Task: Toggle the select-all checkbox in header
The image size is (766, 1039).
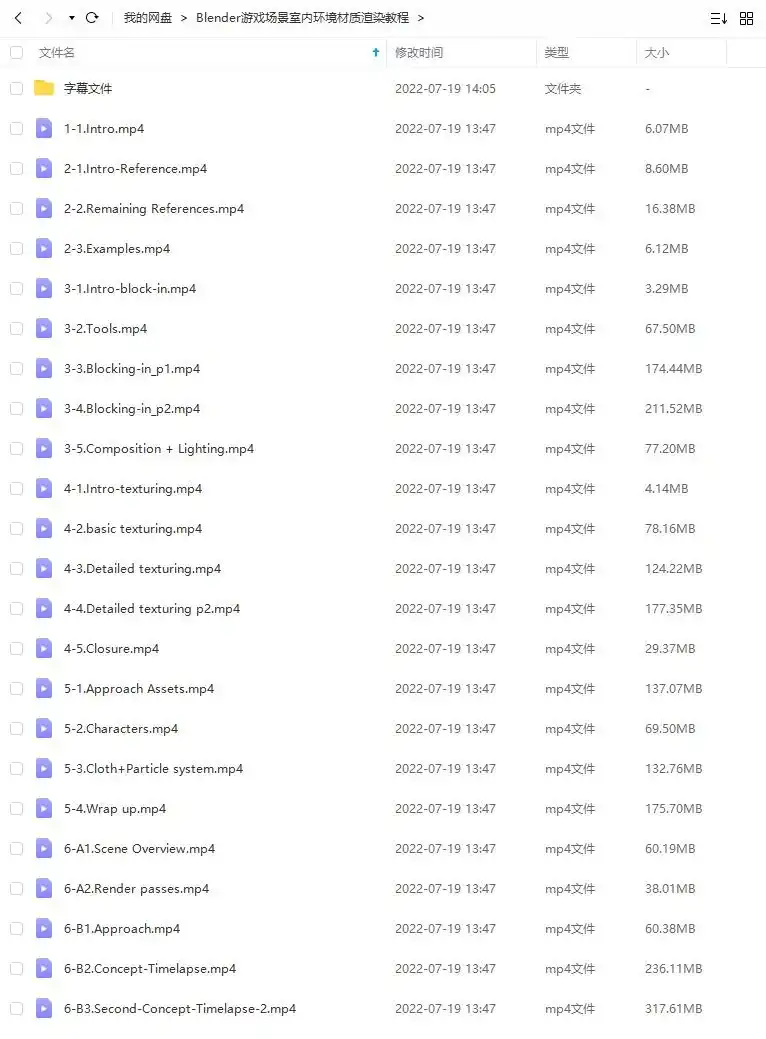Action: [17, 52]
